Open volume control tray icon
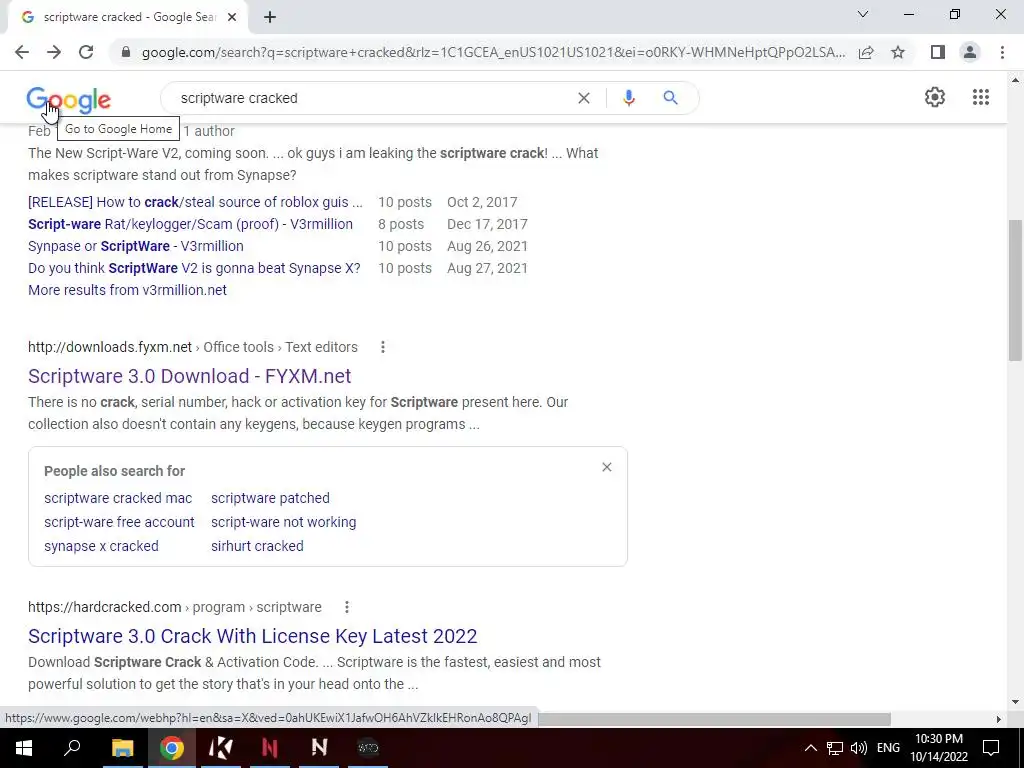 pos(859,748)
